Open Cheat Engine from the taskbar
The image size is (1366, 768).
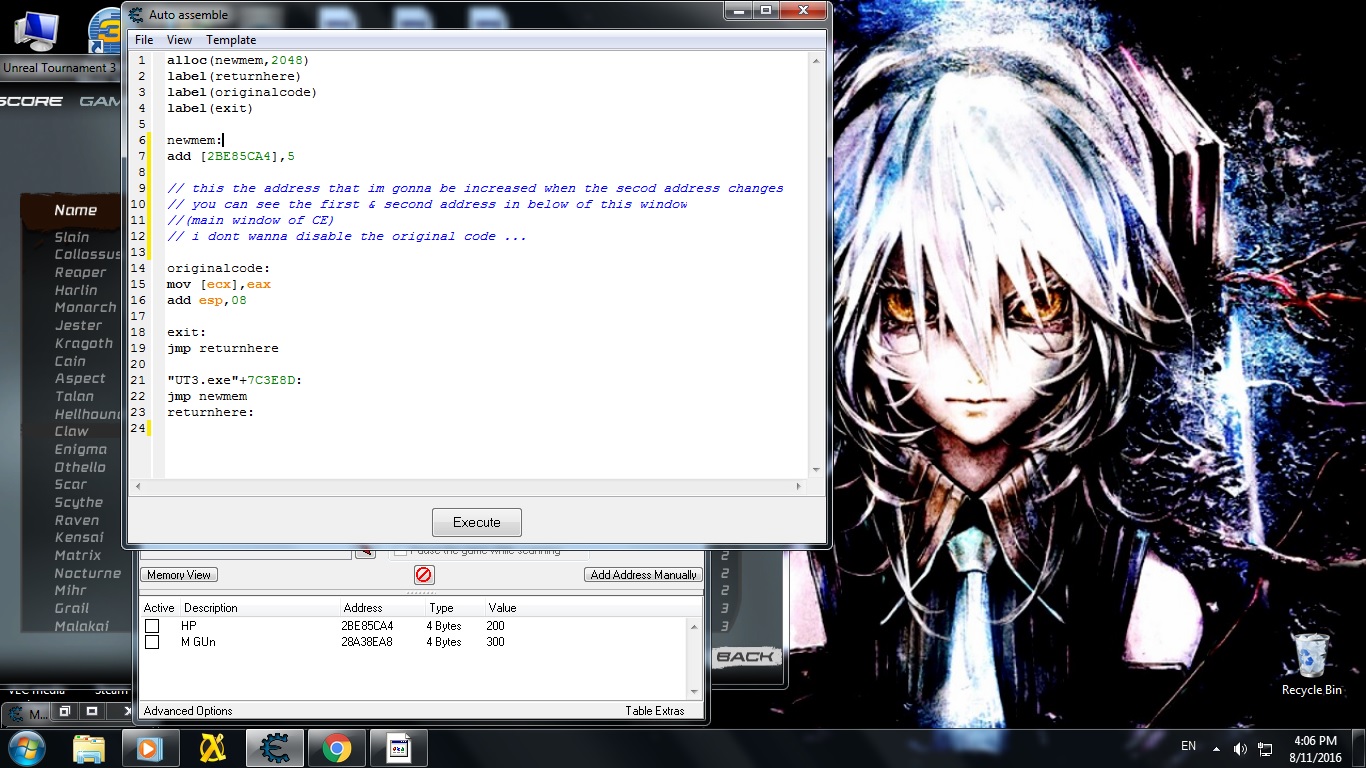point(274,748)
